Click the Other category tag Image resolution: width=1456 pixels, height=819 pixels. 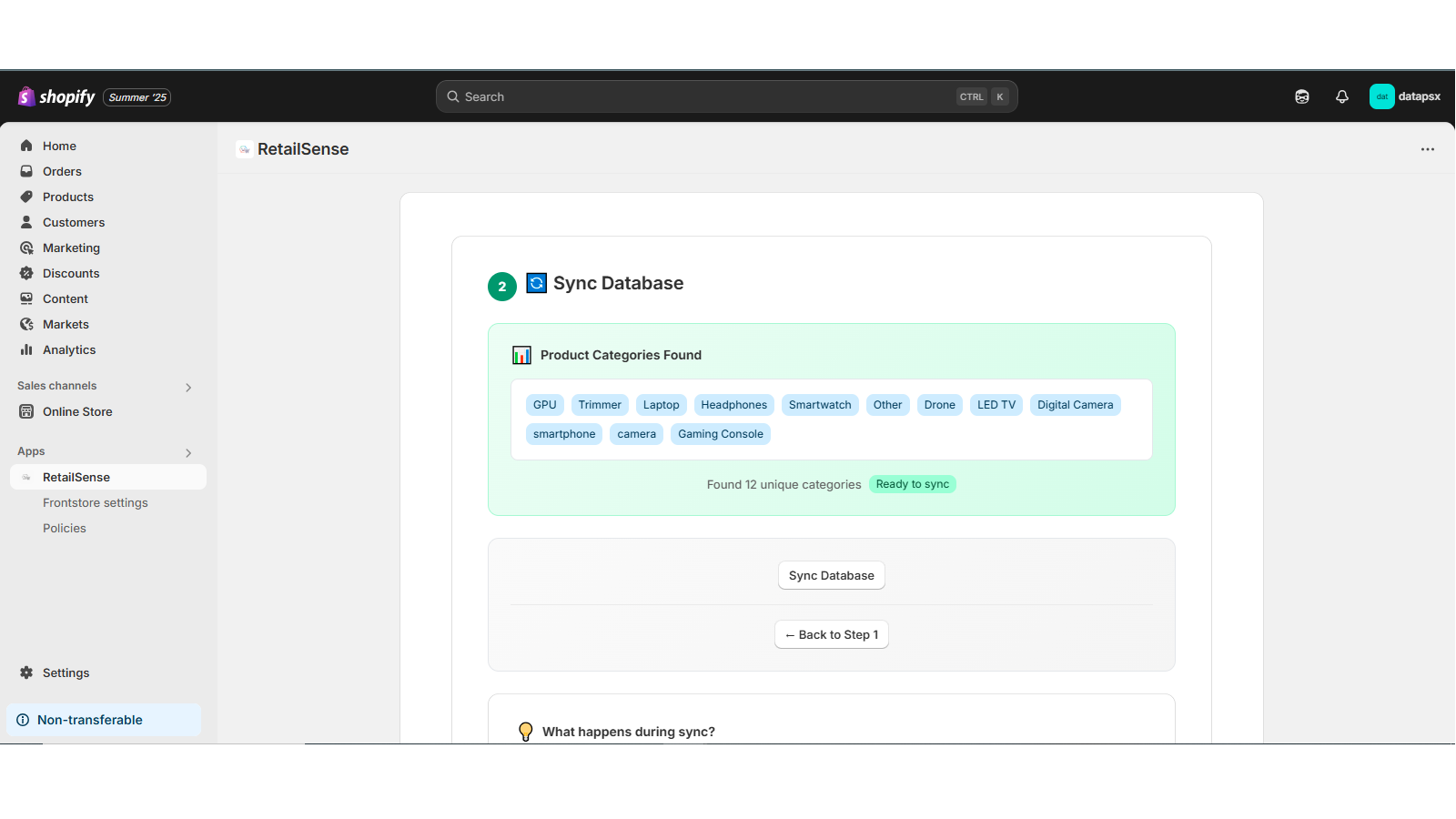(x=888, y=405)
